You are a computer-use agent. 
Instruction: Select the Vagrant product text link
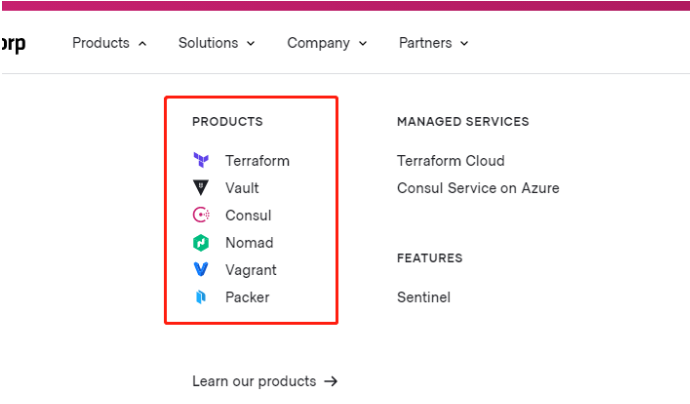point(251,270)
